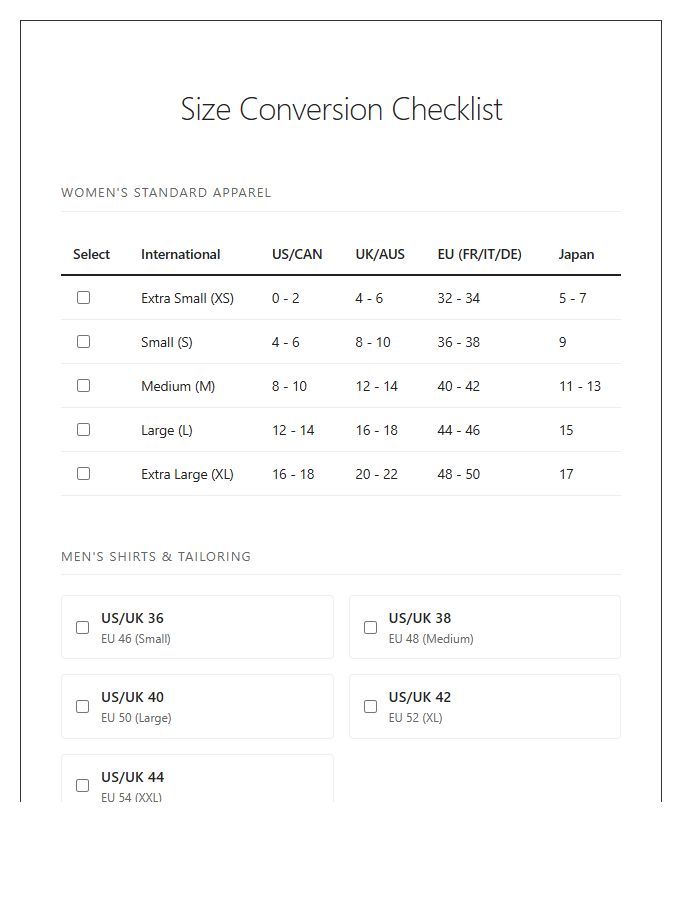
Task: Select the WOMEN'S STANDARD APPAREL heading
Action: click(x=167, y=192)
